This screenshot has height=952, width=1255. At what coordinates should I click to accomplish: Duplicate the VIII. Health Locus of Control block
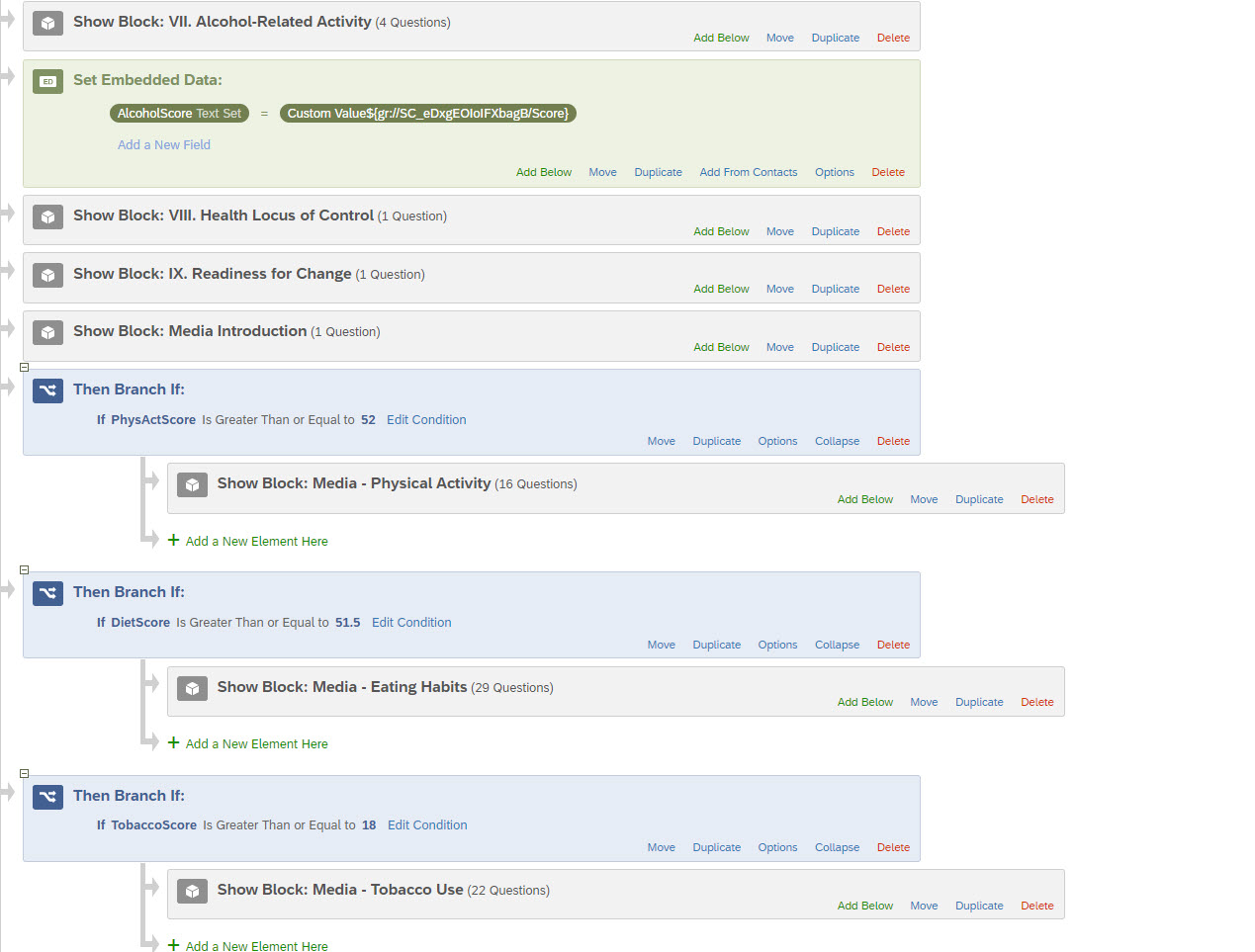[x=835, y=232]
